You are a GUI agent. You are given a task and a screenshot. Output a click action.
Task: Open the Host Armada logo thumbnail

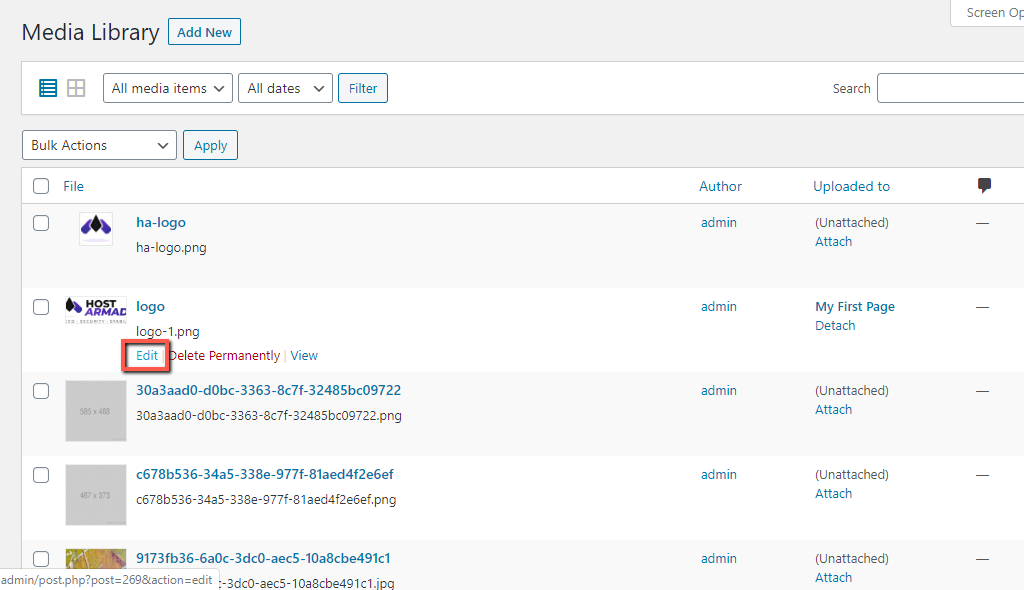pyautogui.click(x=96, y=310)
